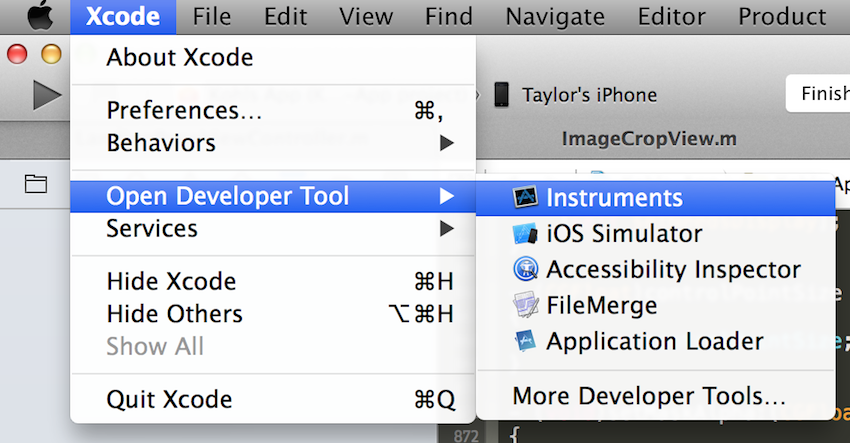
Task: Select Taylor's iPhone run destination
Action: coord(589,95)
